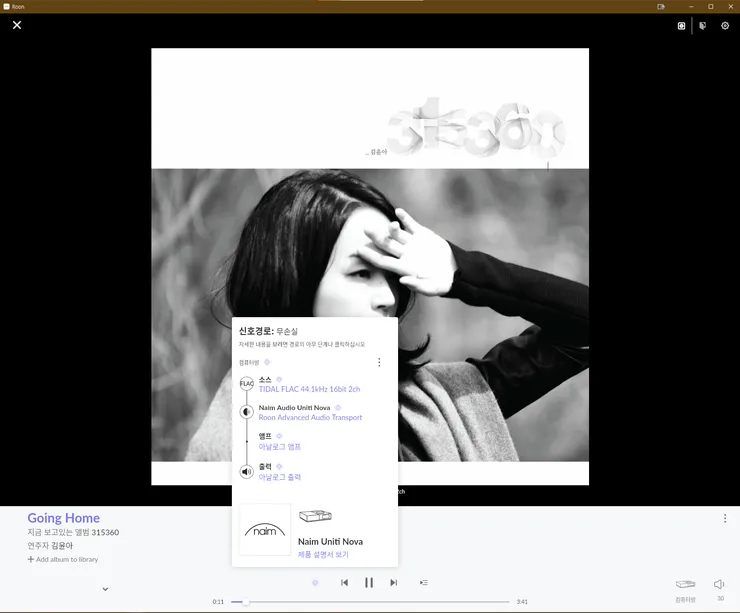
Task: Collapse the now playing bar chevron
Action: [105, 589]
